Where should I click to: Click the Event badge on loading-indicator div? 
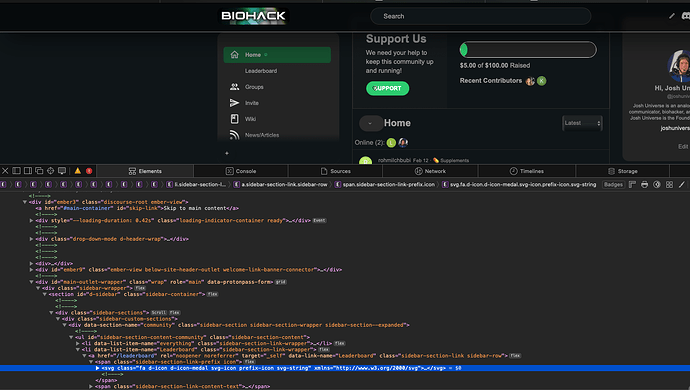[x=319, y=221]
